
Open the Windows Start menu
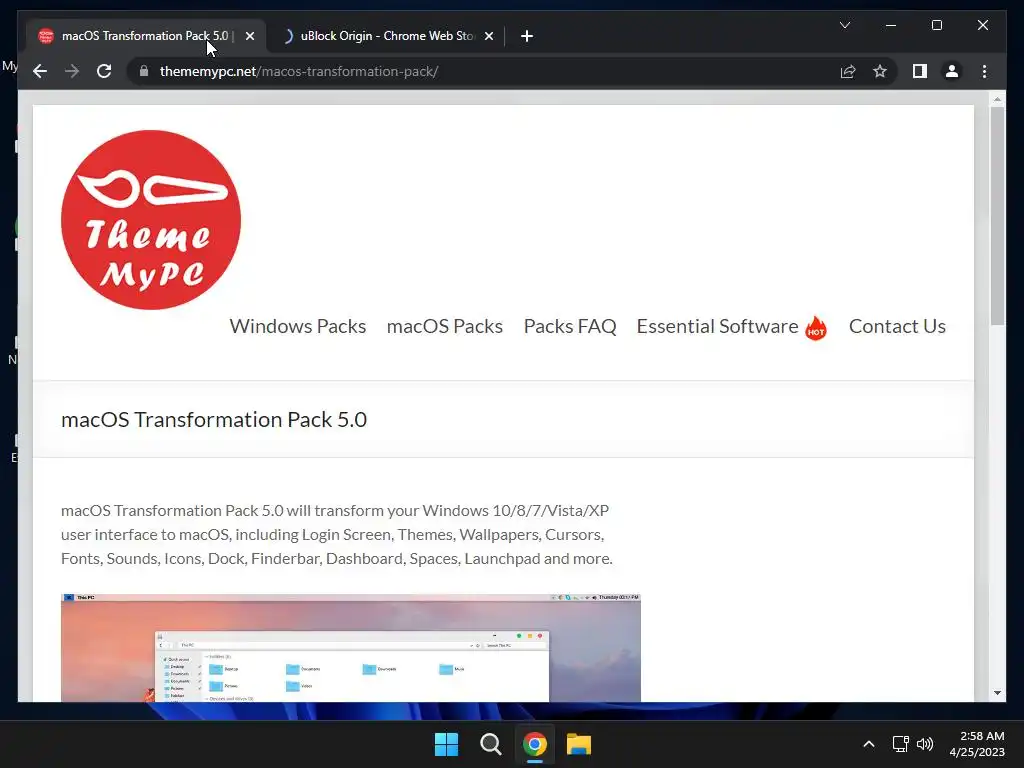tap(446, 744)
